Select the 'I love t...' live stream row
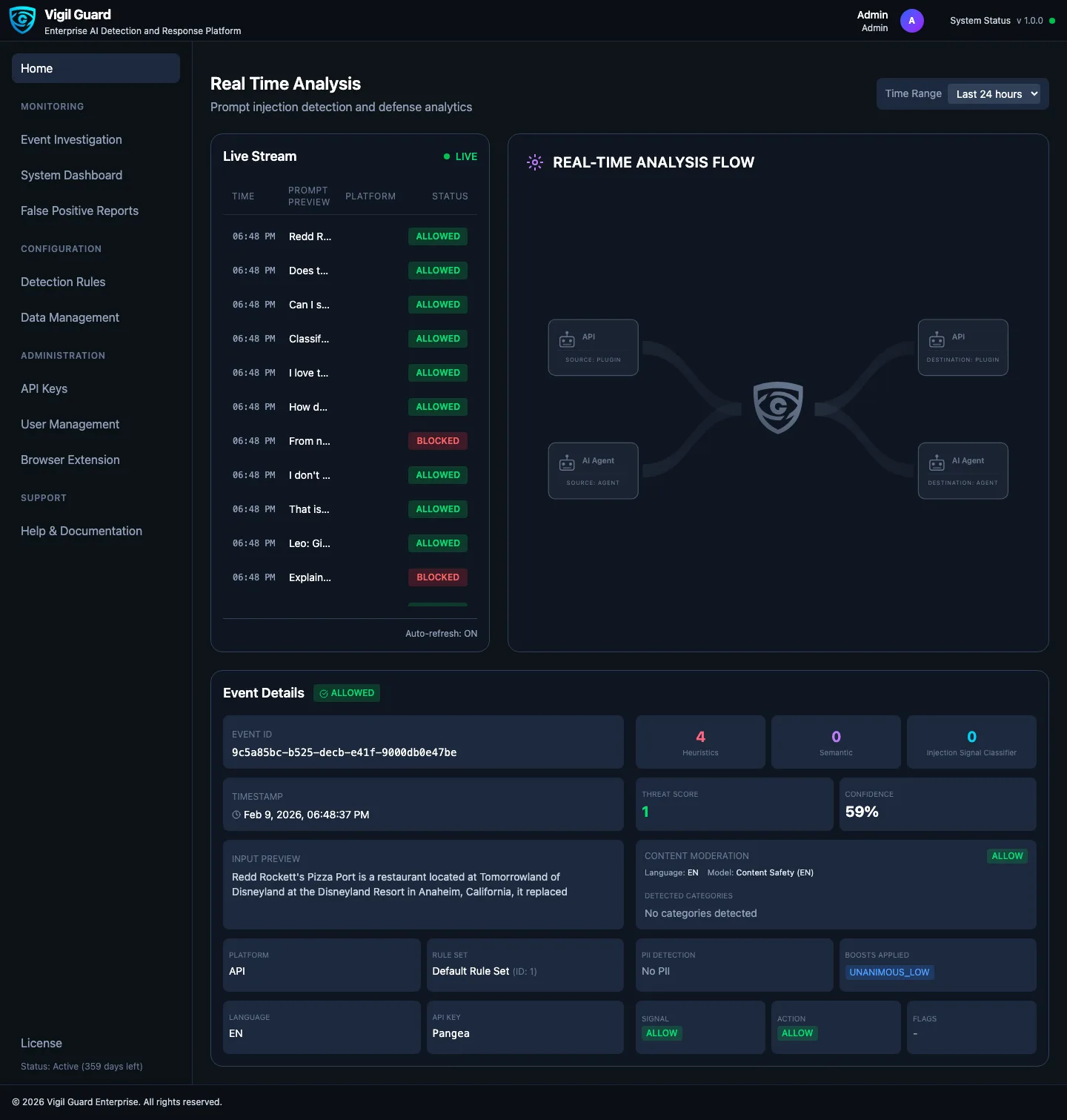 pyautogui.click(x=350, y=373)
